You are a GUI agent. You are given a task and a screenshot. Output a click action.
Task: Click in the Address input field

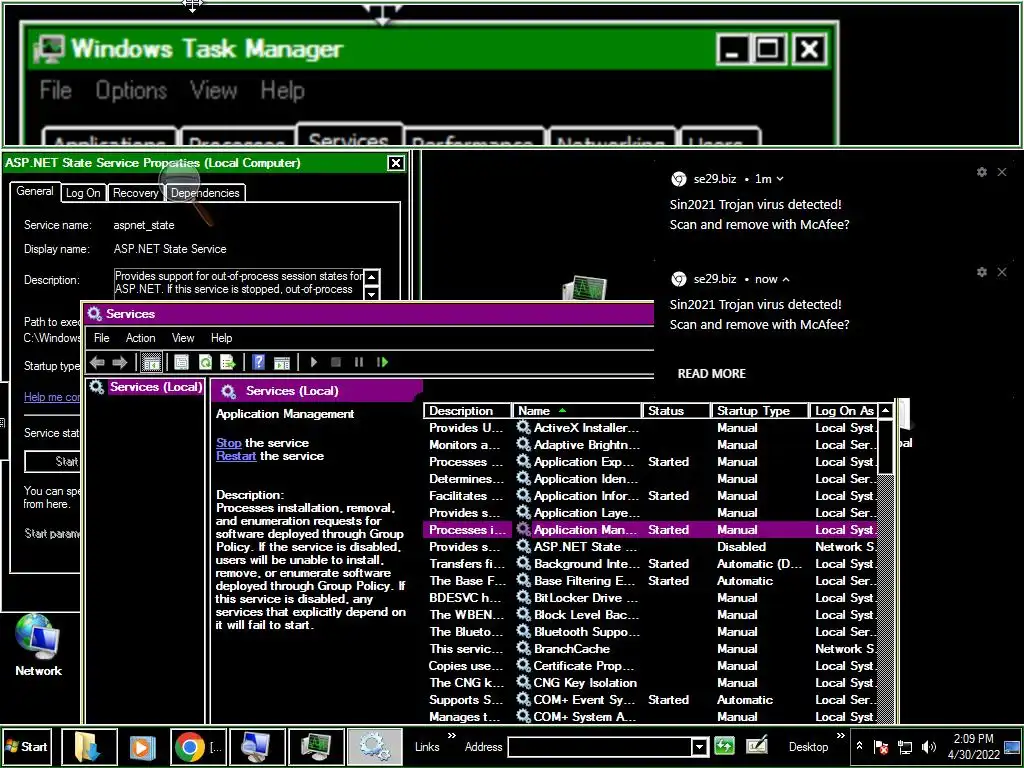coord(599,746)
